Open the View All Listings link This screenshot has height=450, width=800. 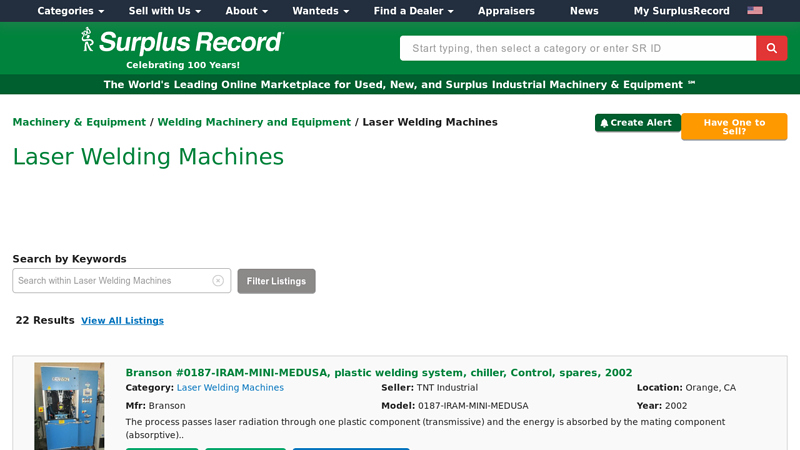tap(122, 320)
